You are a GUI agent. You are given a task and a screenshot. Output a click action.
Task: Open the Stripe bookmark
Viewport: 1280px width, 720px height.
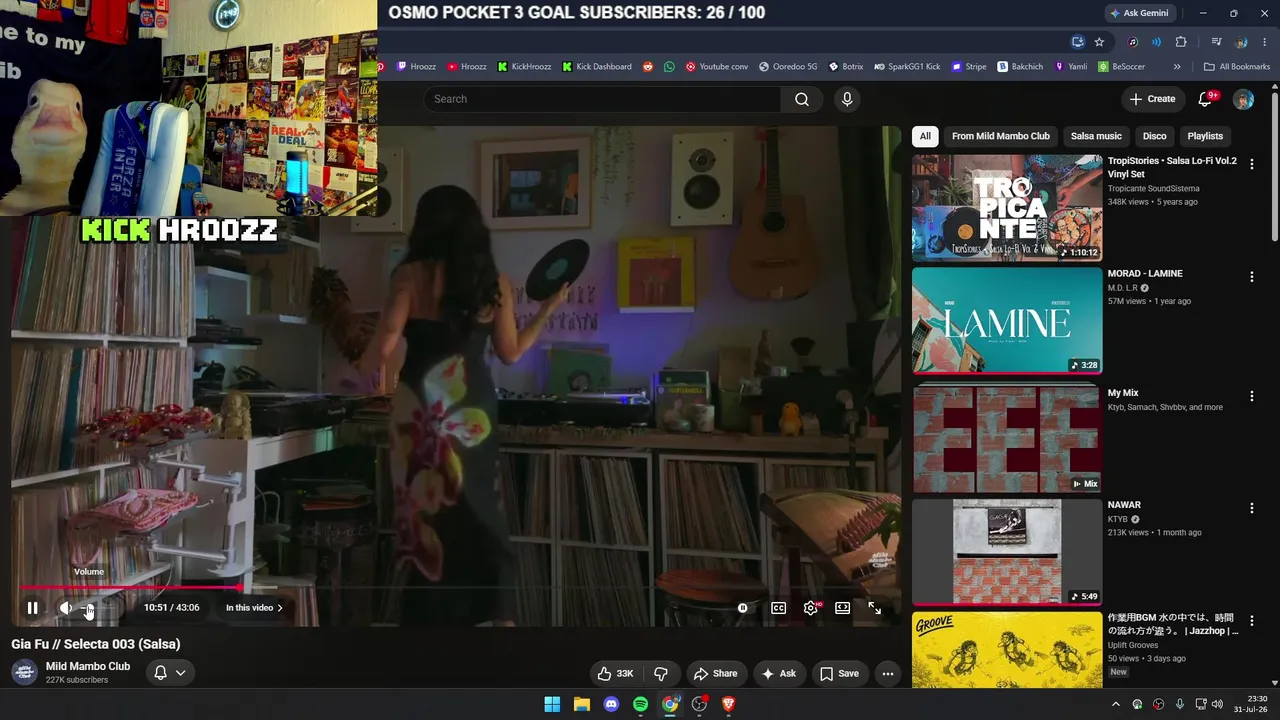click(969, 67)
